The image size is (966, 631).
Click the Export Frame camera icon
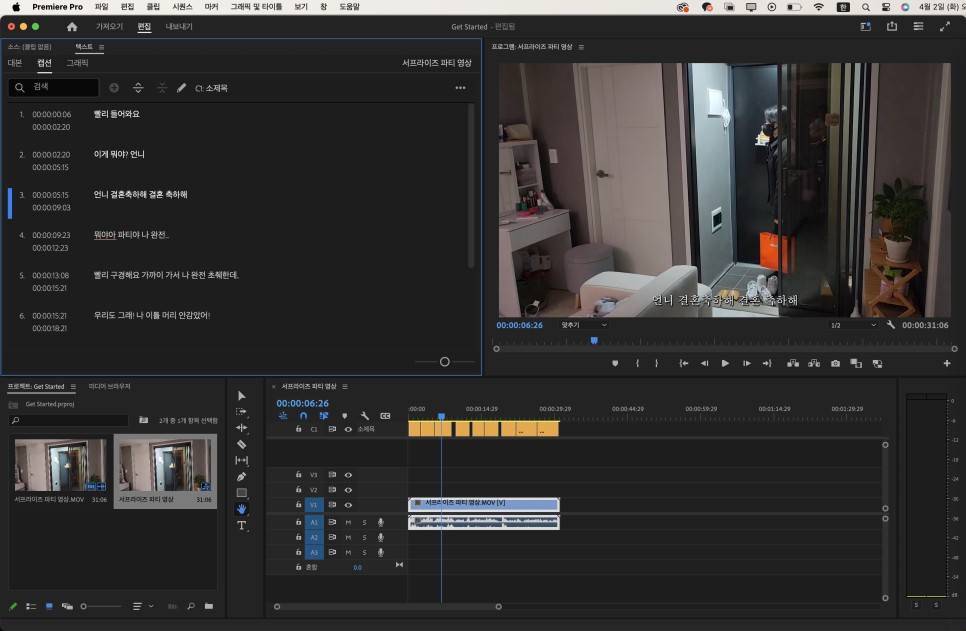point(835,363)
